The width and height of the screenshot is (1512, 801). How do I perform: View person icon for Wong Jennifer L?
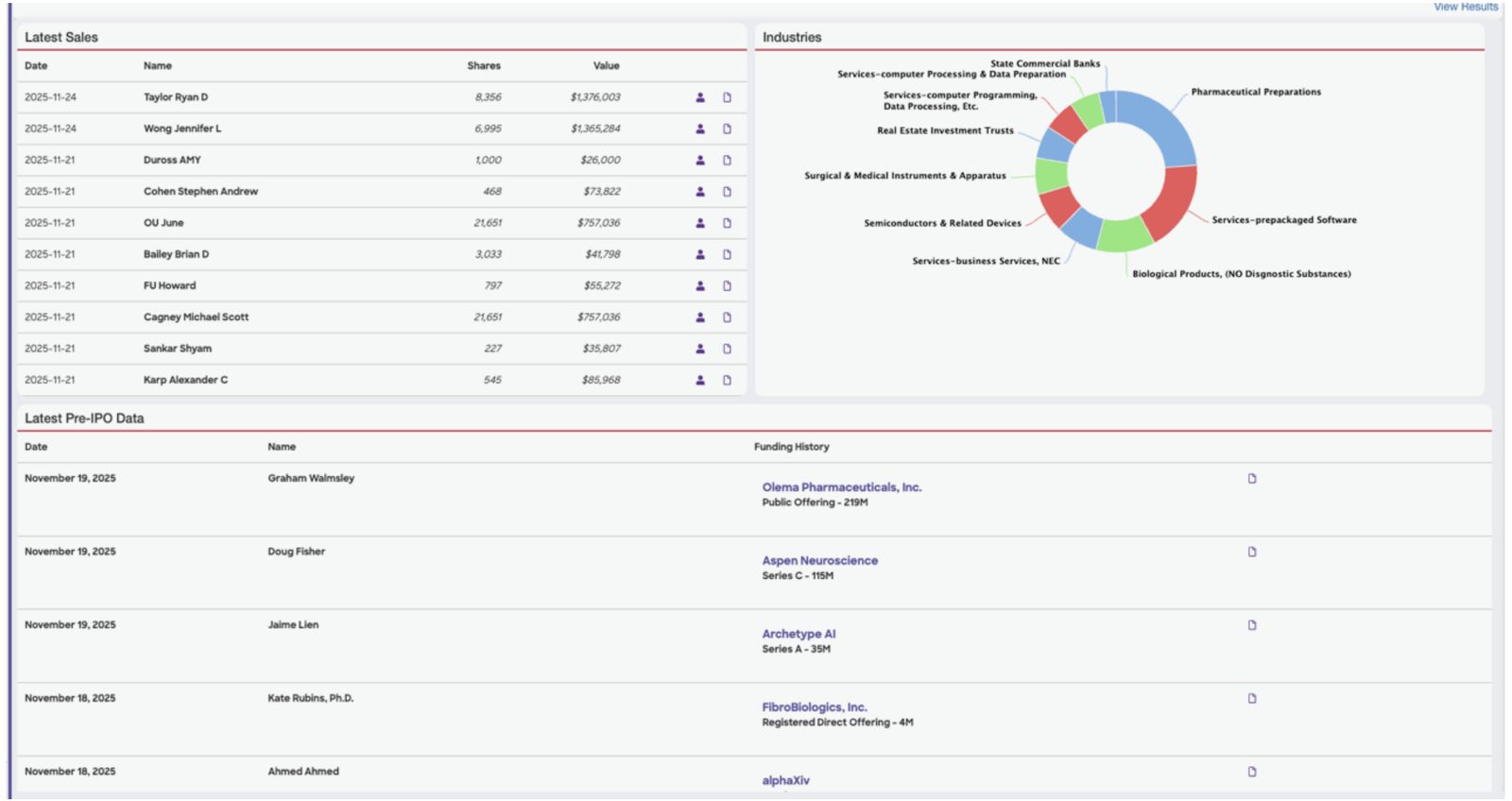pos(700,128)
